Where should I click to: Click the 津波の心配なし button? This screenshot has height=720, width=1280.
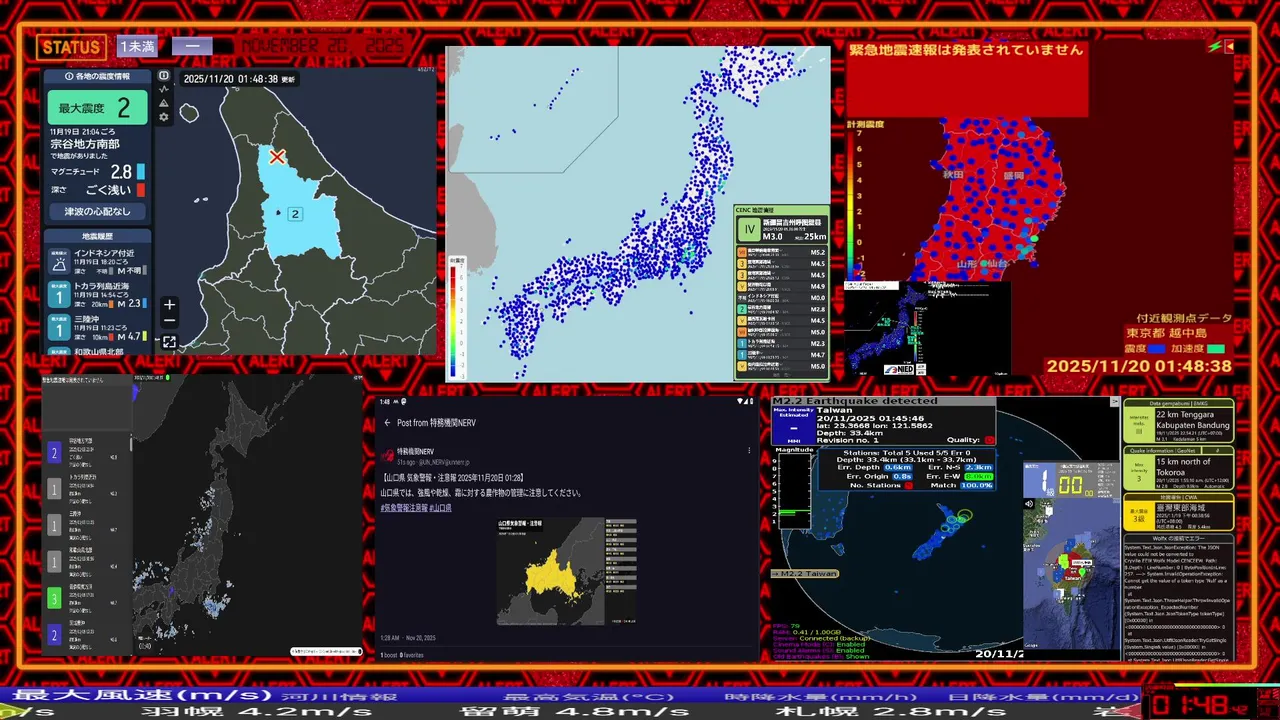[x=97, y=212]
